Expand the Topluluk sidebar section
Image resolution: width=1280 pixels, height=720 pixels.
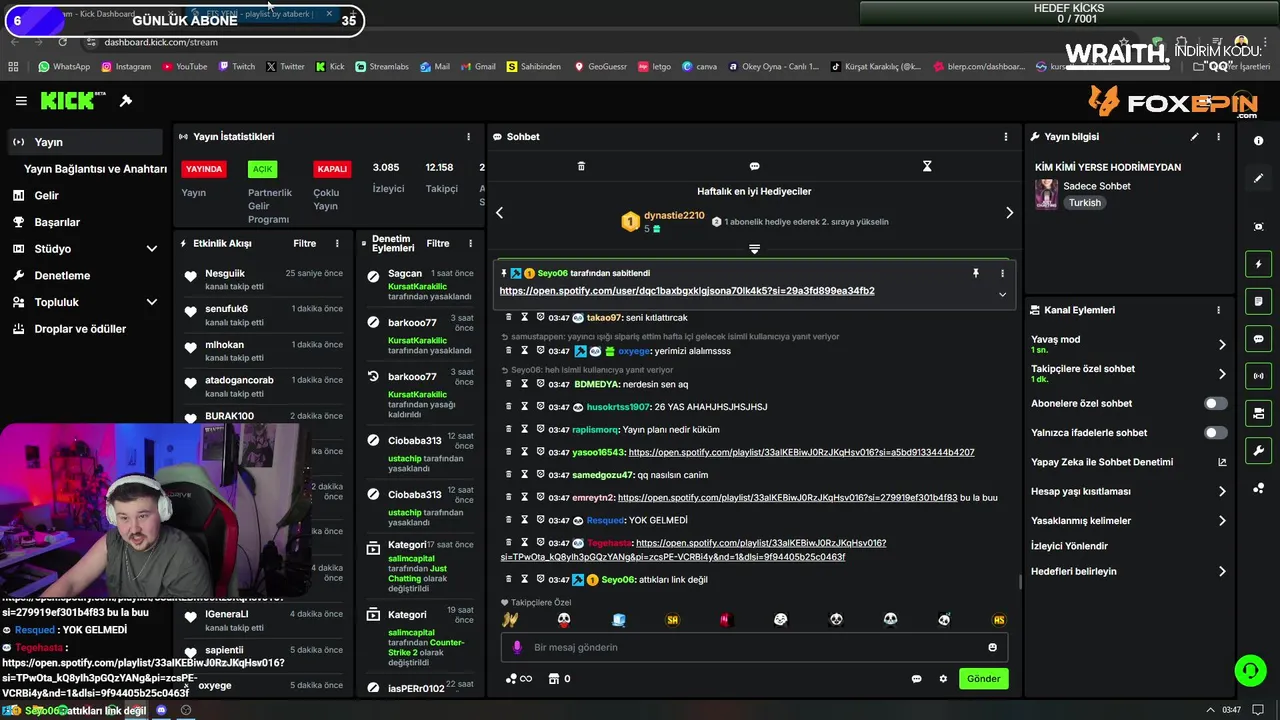(151, 302)
